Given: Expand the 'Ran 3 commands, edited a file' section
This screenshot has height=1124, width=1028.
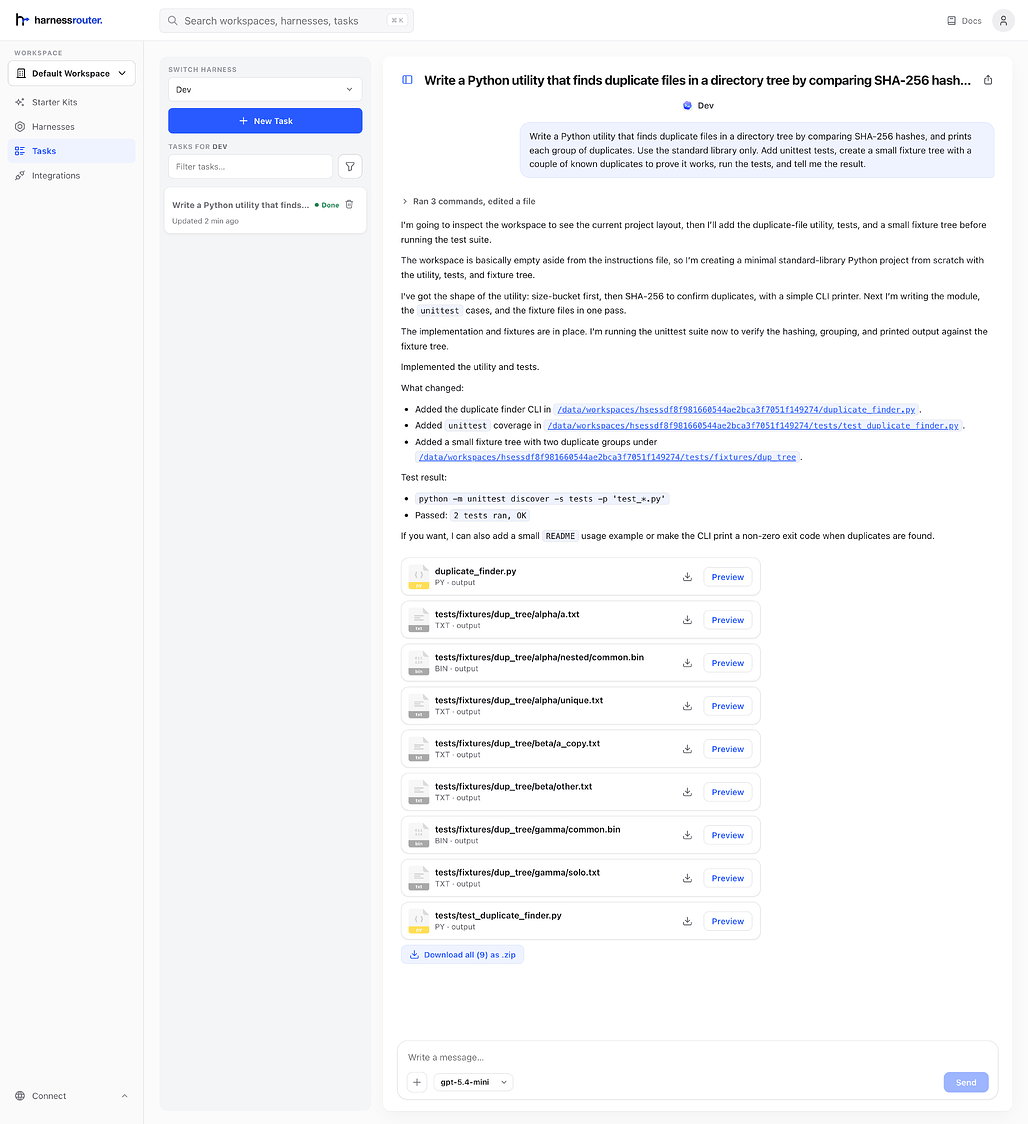Looking at the screenshot, I should (x=469, y=201).
